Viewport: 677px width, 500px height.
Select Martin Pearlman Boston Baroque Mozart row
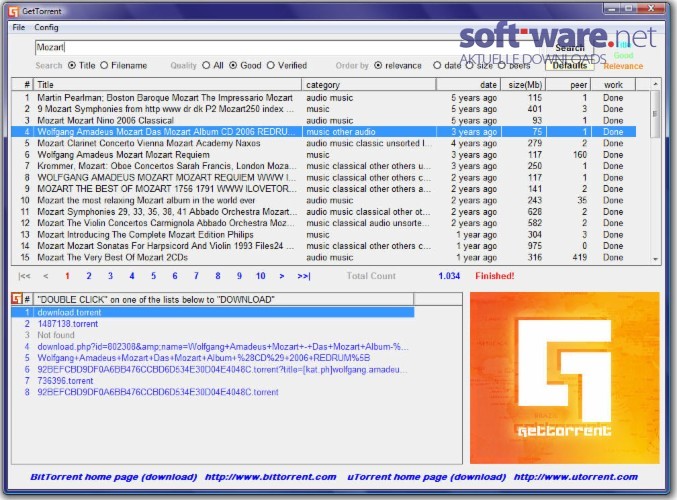click(x=324, y=98)
